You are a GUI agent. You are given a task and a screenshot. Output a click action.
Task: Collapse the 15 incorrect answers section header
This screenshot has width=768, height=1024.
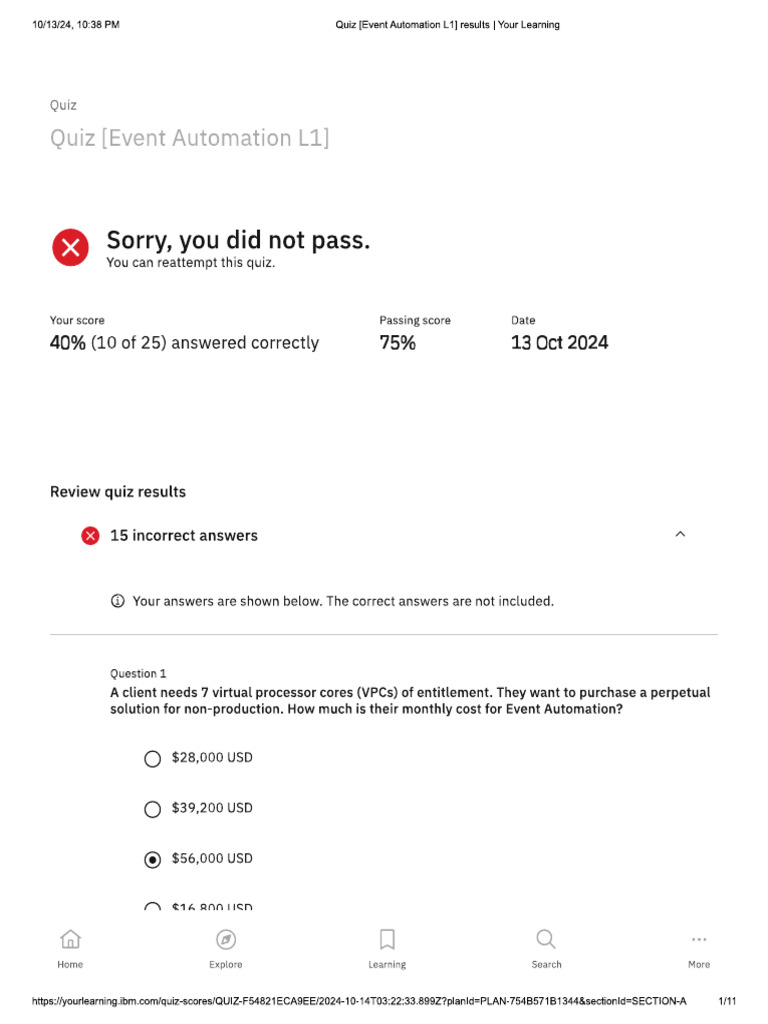[384, 536]
